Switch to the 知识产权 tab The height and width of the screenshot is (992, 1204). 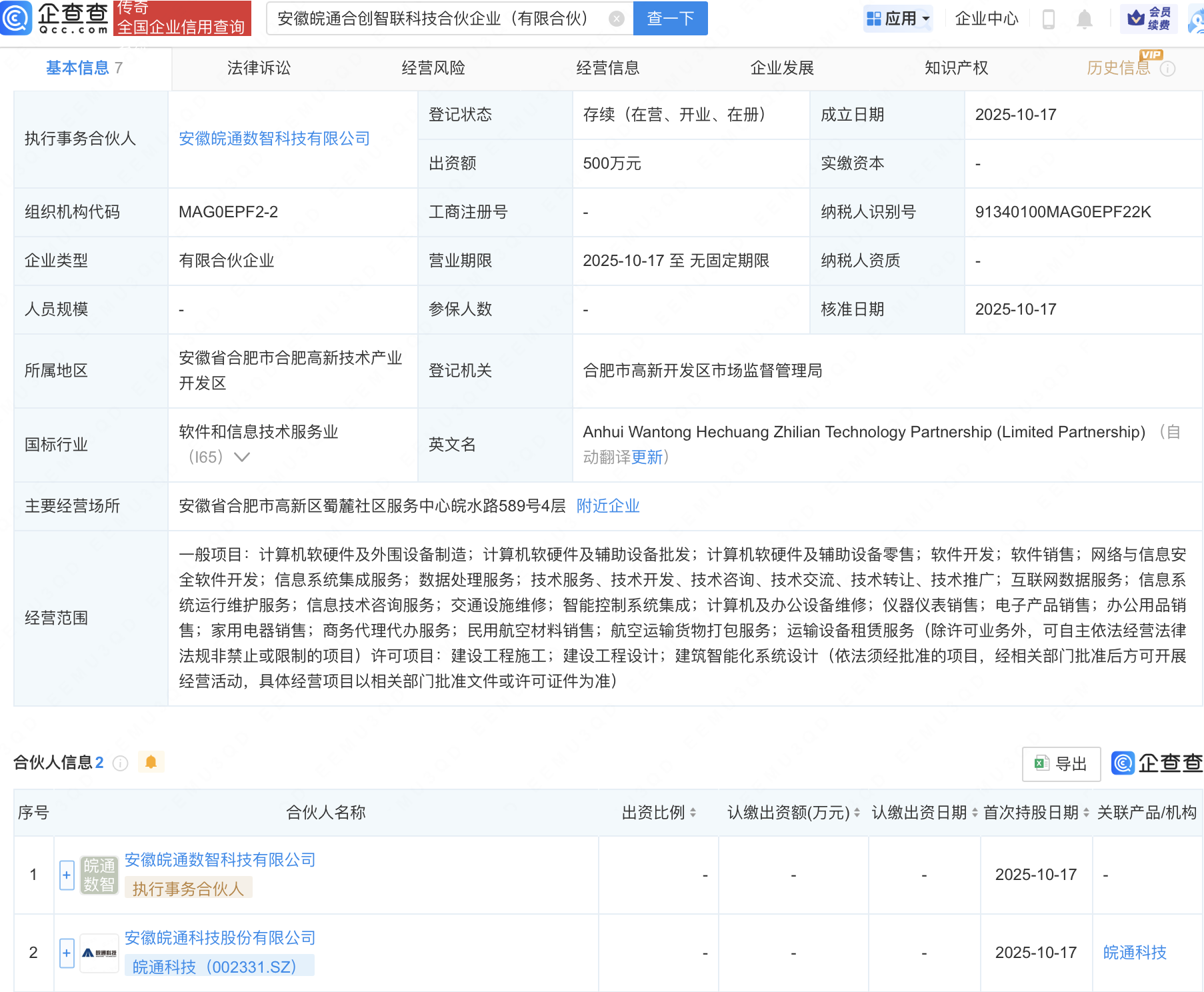[x=956, y=68]
